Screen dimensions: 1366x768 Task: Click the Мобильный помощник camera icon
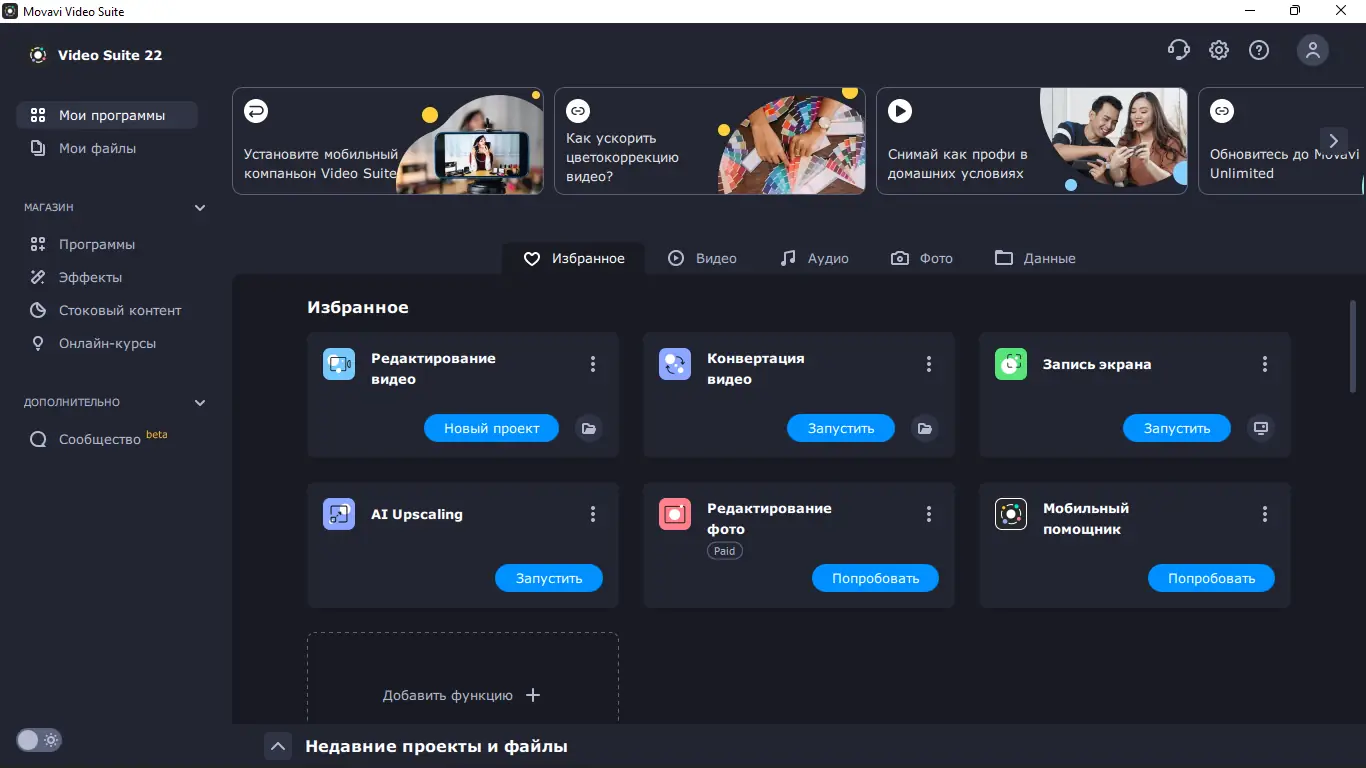[1011, 514]
